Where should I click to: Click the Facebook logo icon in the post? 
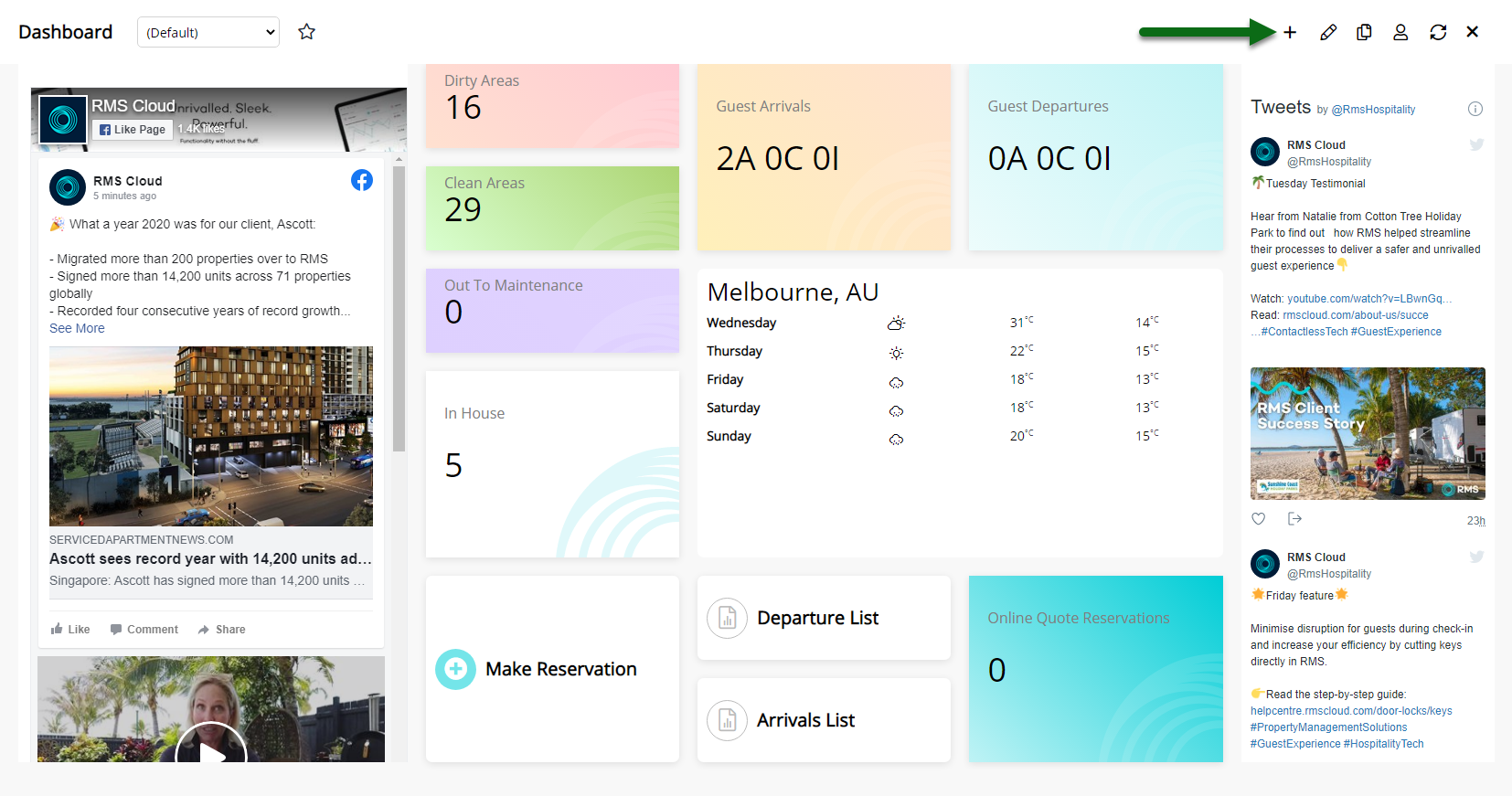362,180
